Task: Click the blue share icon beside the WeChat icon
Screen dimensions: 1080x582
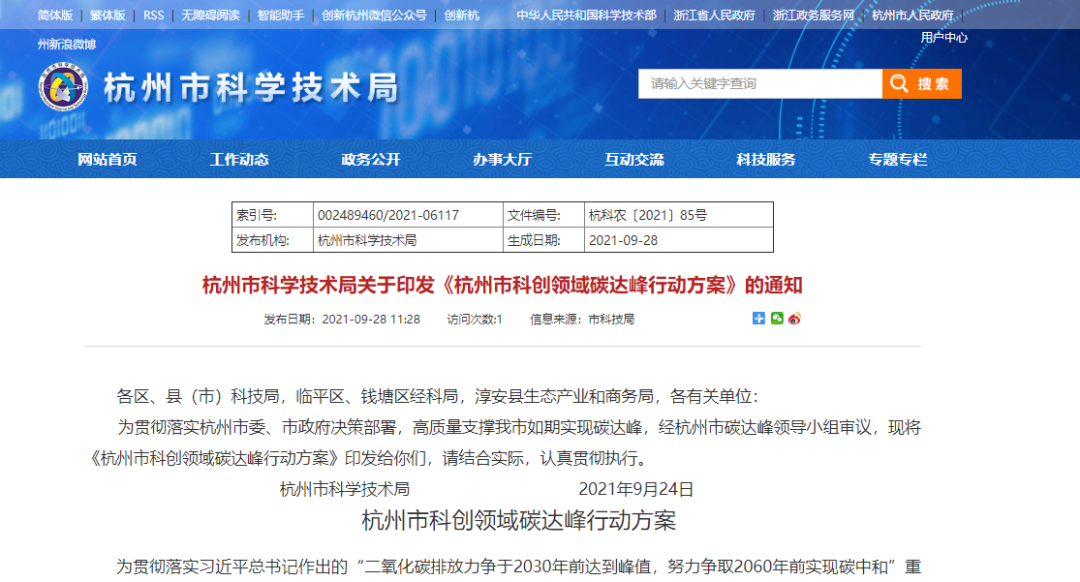Action: tap(759, 318)
